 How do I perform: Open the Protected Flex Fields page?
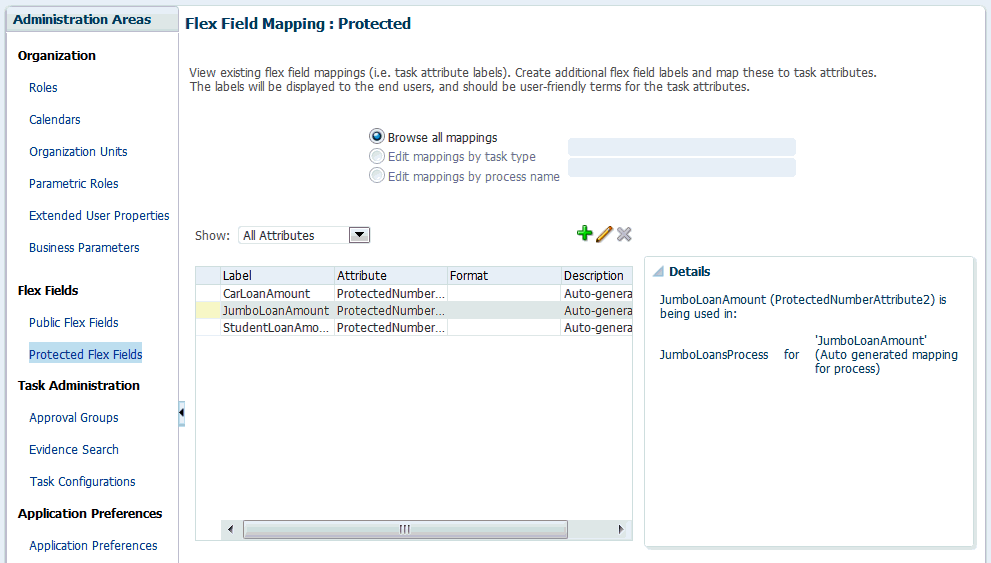tap(85, 354)
